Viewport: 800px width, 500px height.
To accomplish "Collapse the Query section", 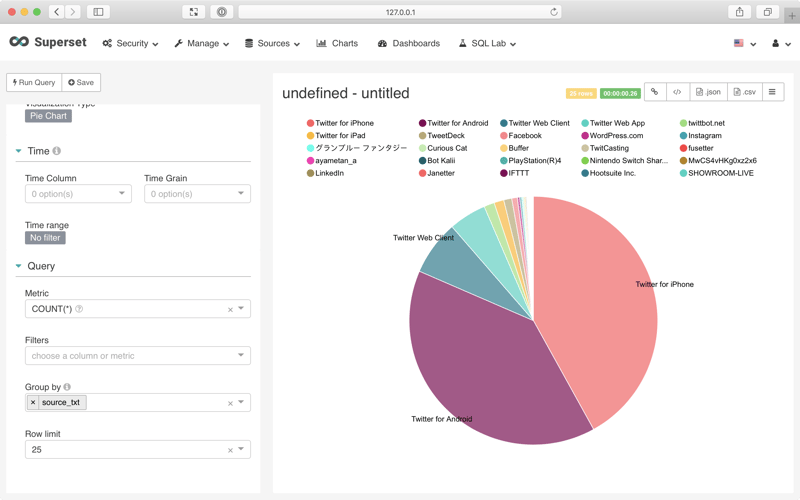I will coord(19,266).
